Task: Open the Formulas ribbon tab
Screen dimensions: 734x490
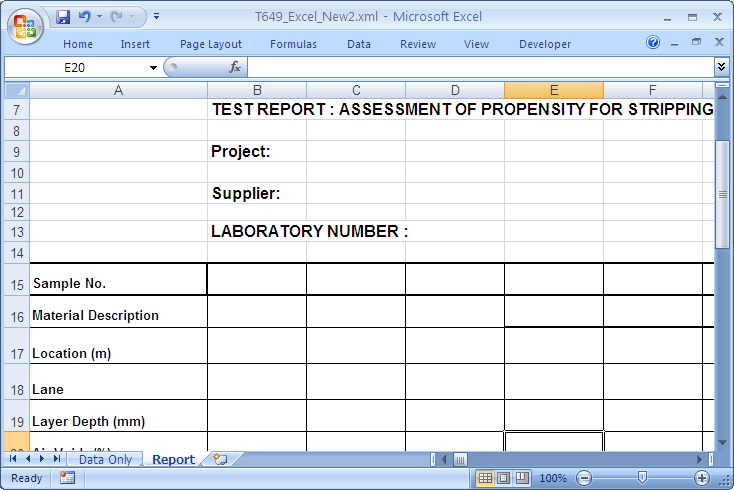Action: 293,44
